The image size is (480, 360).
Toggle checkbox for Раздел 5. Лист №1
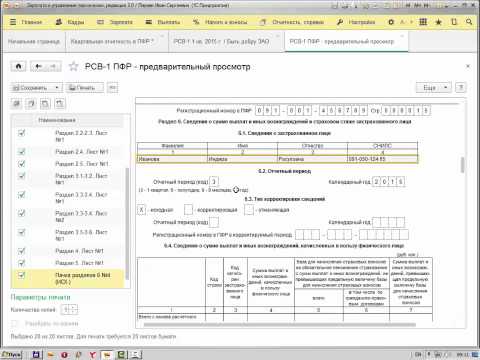22,263
